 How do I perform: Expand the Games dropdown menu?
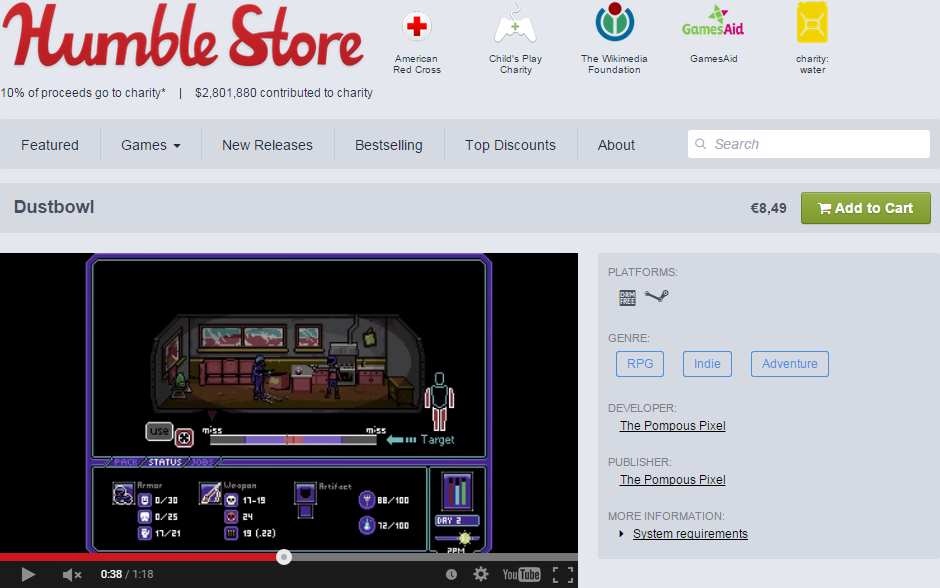point(150,145)
